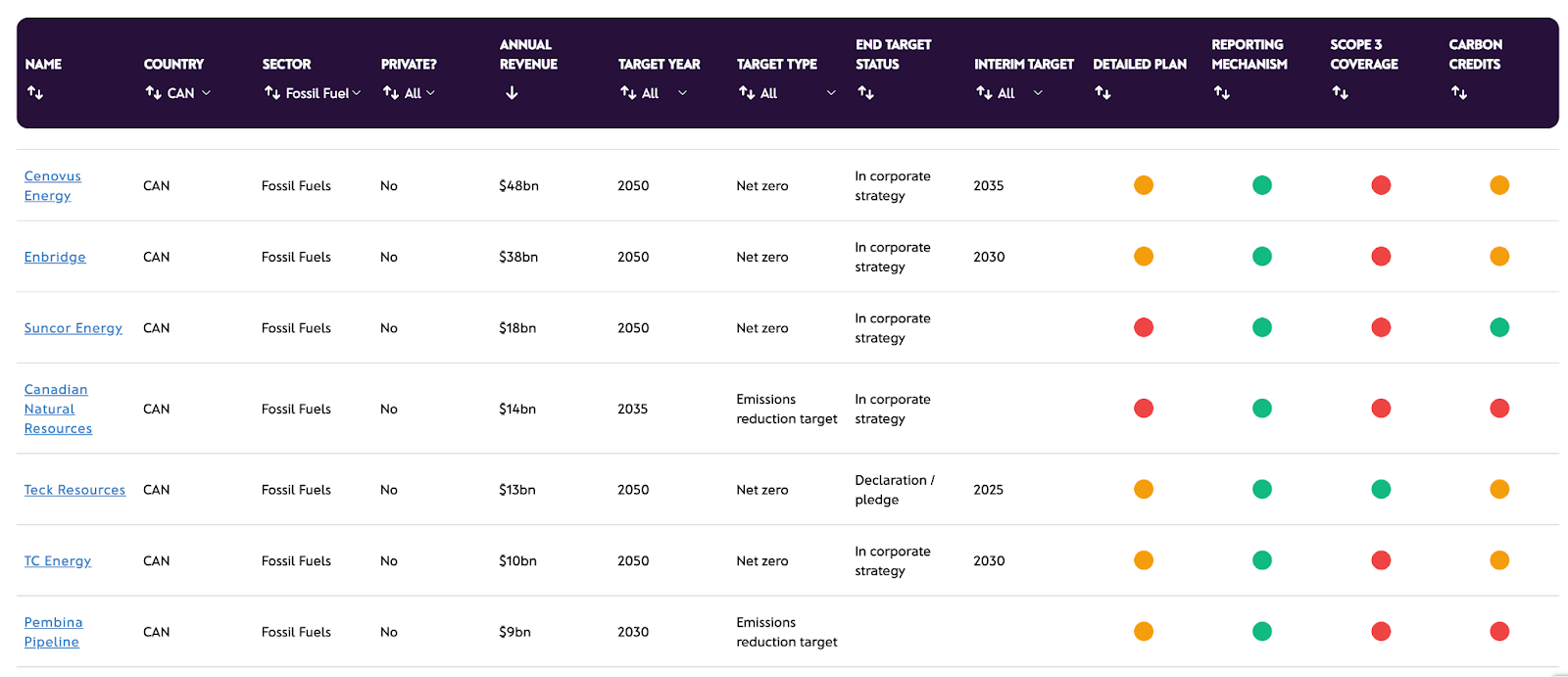Sort by End Target Status arrows
1568x677 pixels.
pyautogui.click(x=865, y=93)
